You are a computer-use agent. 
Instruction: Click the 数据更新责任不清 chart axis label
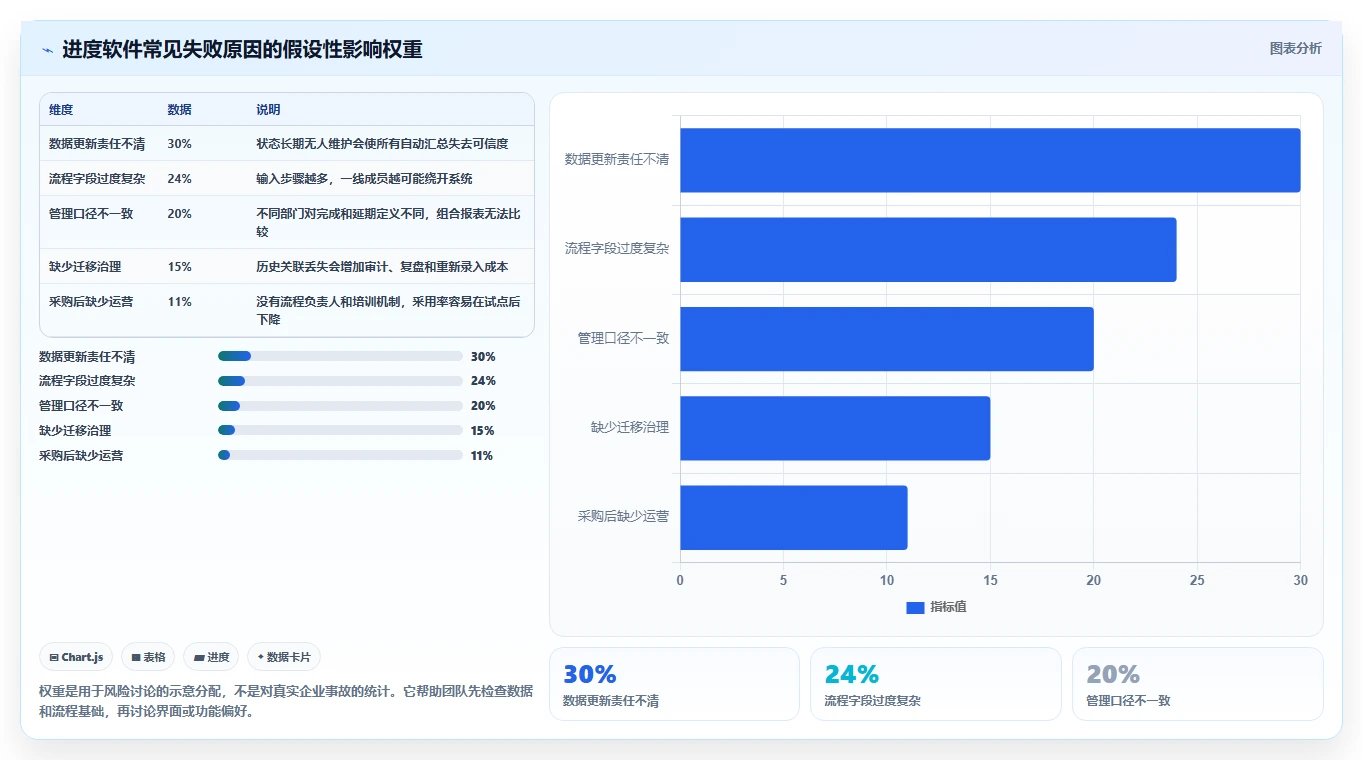coord(617,159)
